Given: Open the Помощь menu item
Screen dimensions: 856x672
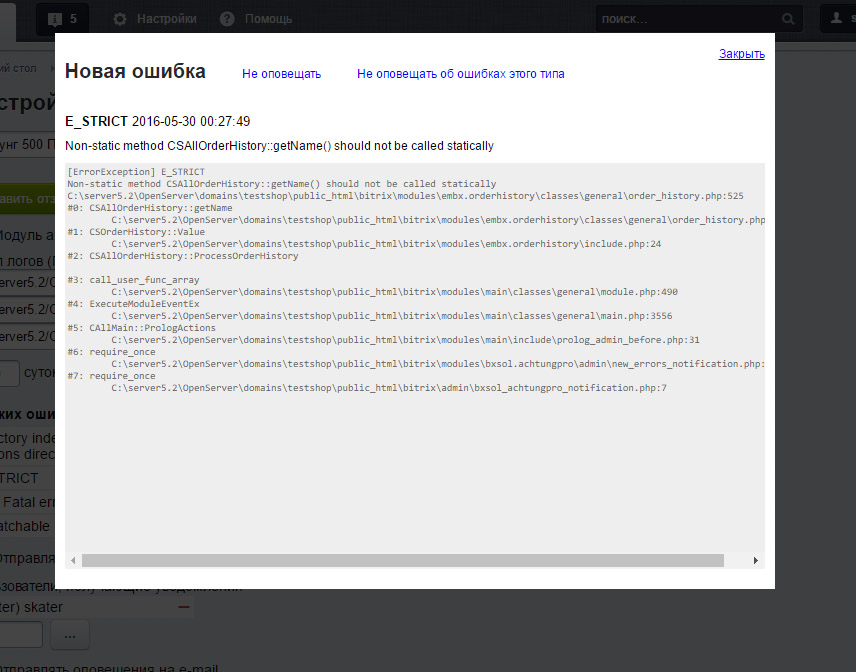Looking at the screenshot, I should pyautogui.click(x=268, y=19).
